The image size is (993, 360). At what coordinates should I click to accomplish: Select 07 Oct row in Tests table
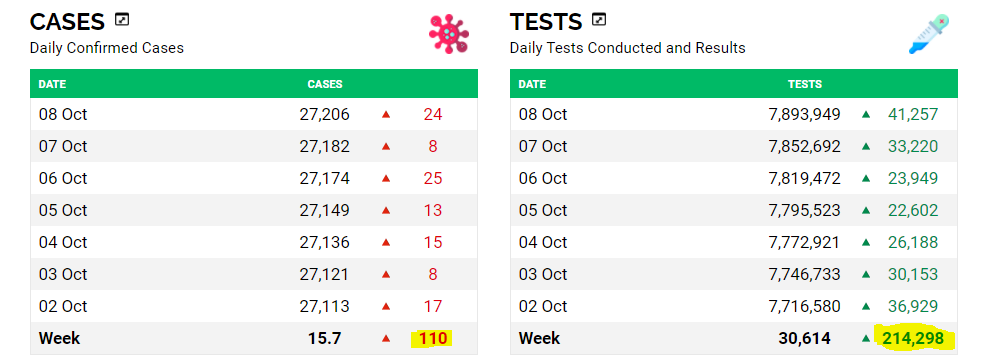[733, 146]
